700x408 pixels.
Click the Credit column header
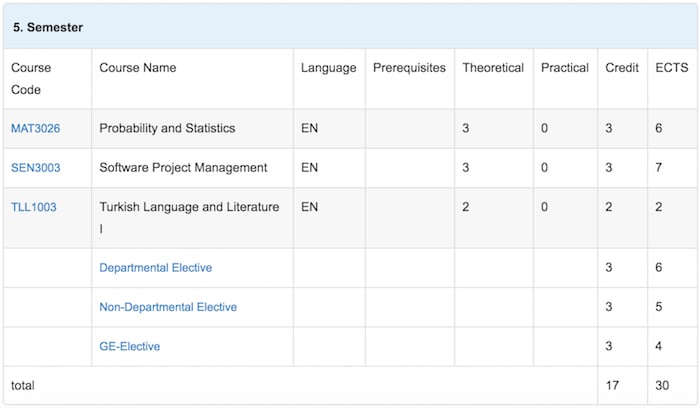click(x=622, y=68)
